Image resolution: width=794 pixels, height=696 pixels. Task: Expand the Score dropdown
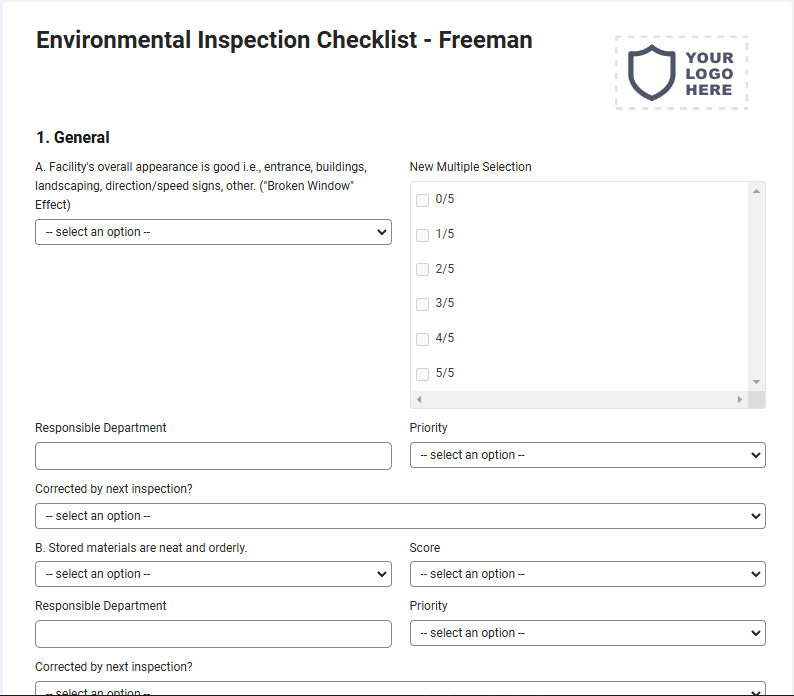[x=587, y=574]
